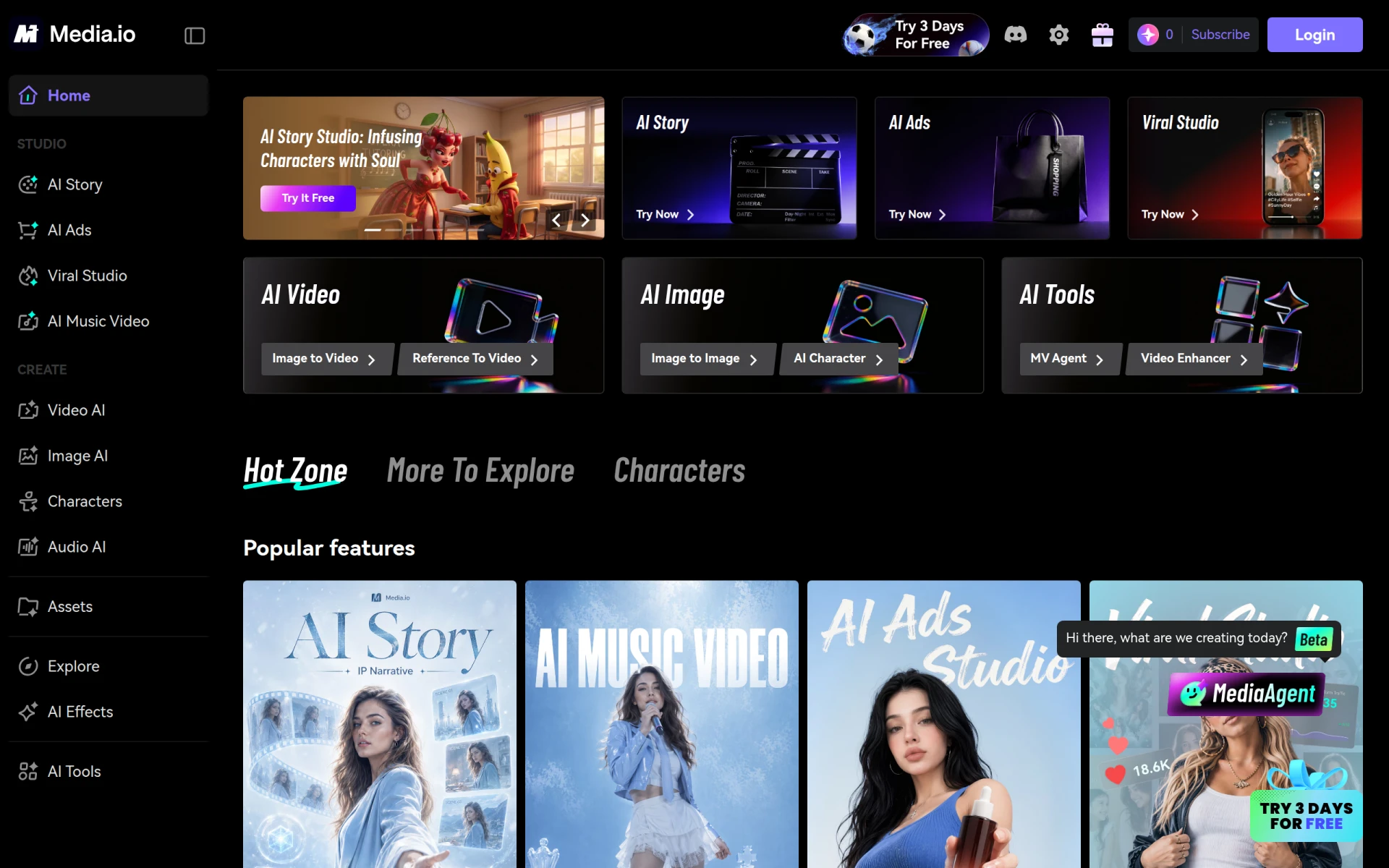
Task: Switch to the Hot Zone tab
Action: [295, 471]
